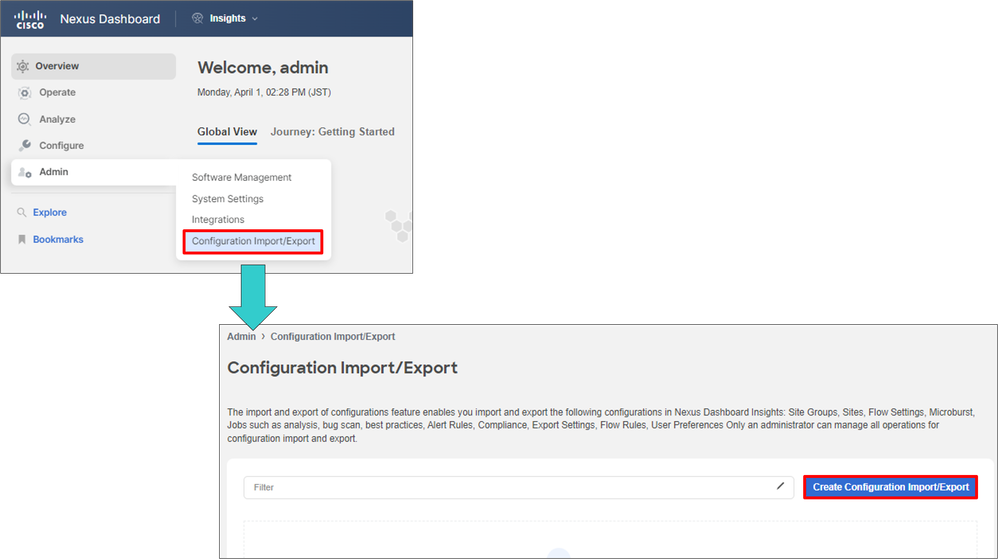The image size is (998, 559).
Task: Switch to the Global View tab
Action: (x=227, y=132)
